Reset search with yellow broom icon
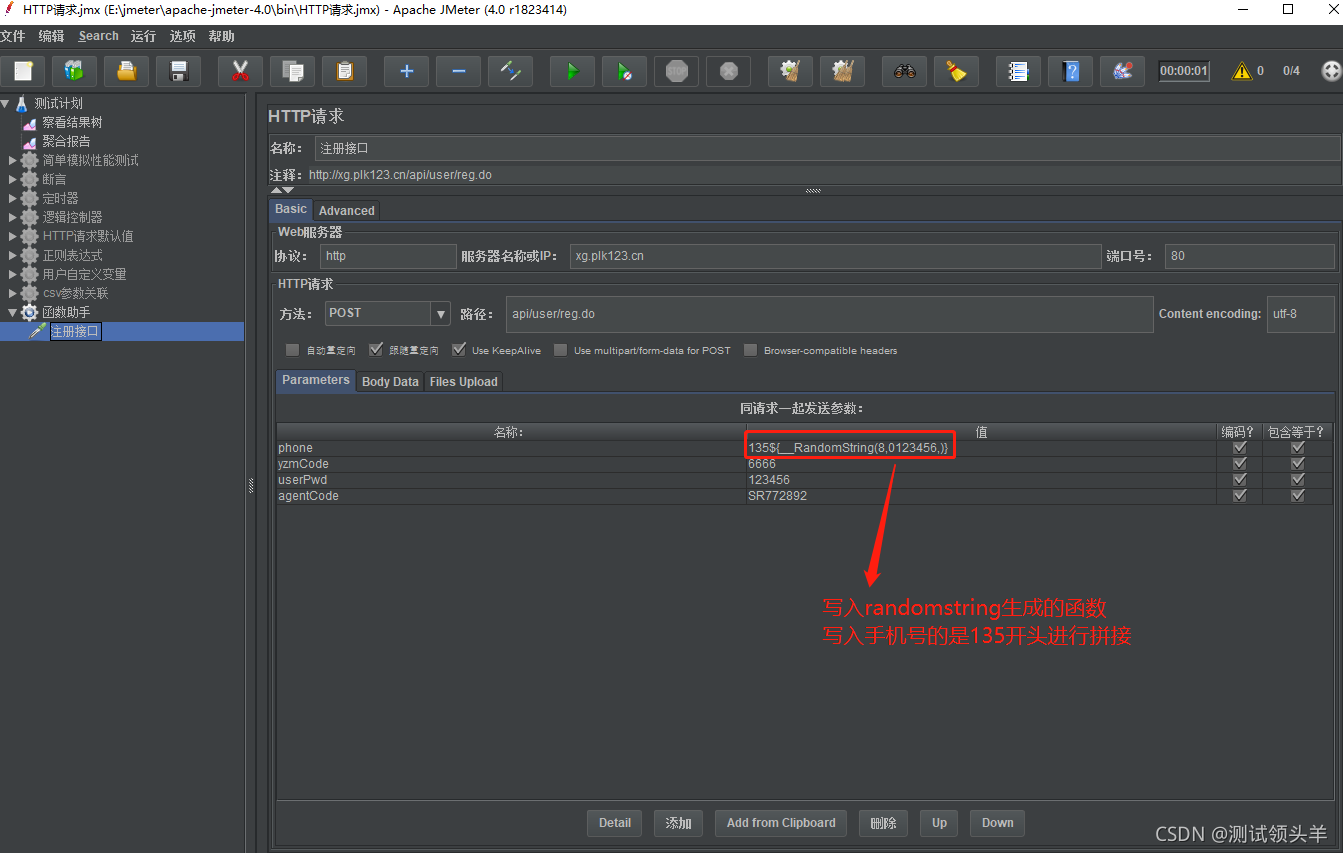This screenshot has height=853, width=1343. pyautogui.click(x=956, y=71)
